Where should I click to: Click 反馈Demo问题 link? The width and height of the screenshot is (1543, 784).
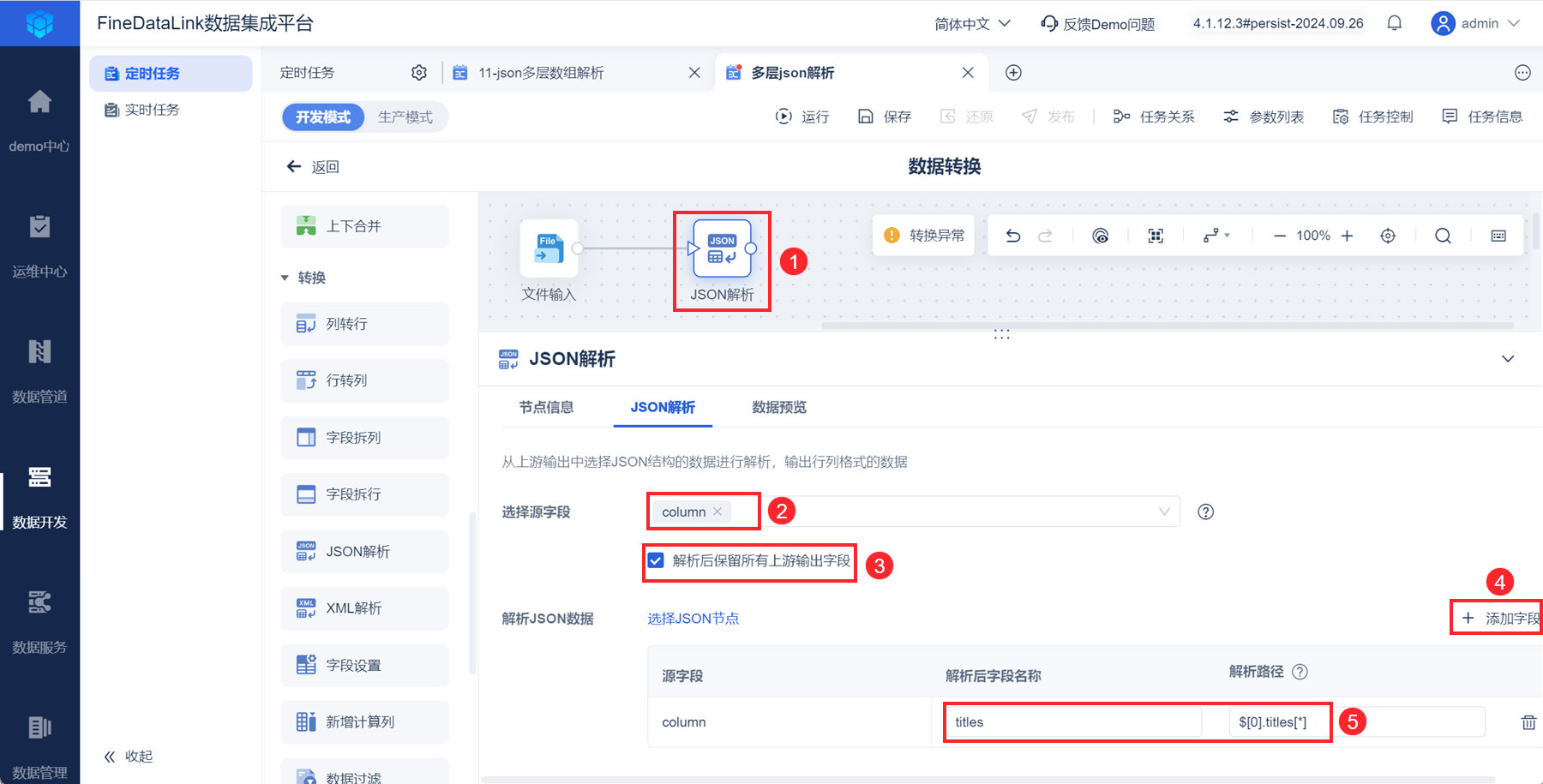[x=1098, y=24]
